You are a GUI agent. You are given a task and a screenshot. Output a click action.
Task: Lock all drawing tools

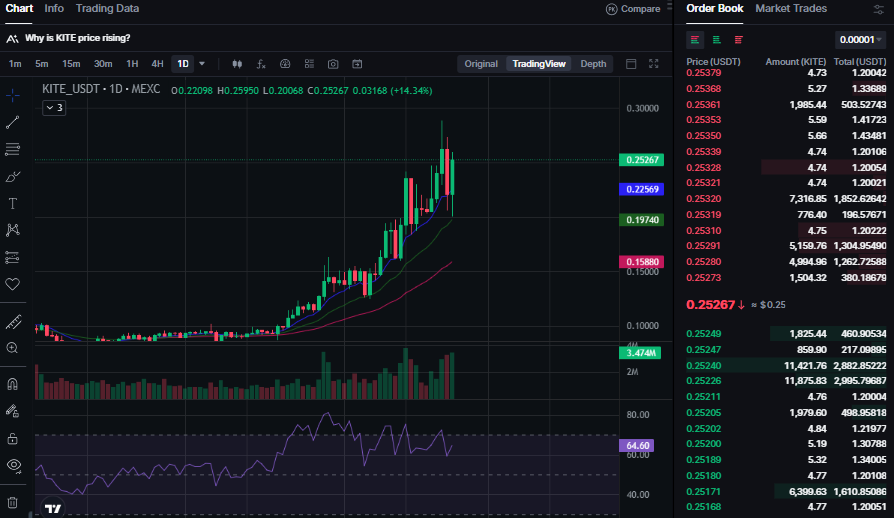[13, 438]
